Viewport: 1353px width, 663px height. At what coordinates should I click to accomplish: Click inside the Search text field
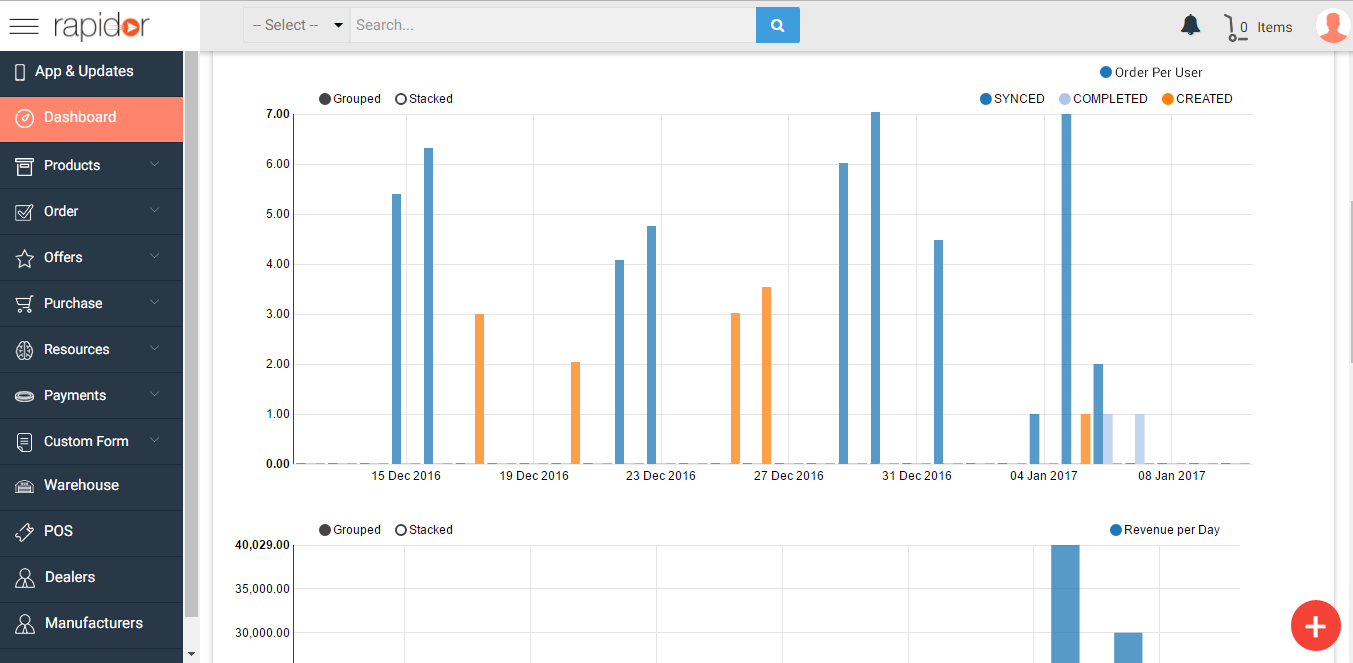click(x=552, y=25)
